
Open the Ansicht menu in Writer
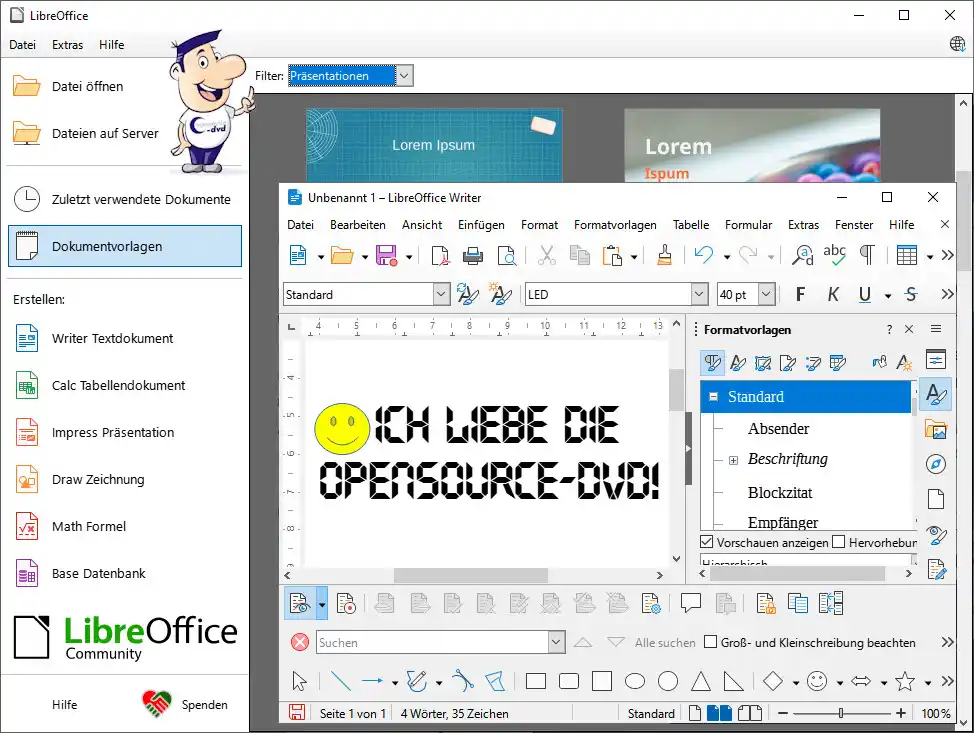point(422,225)
